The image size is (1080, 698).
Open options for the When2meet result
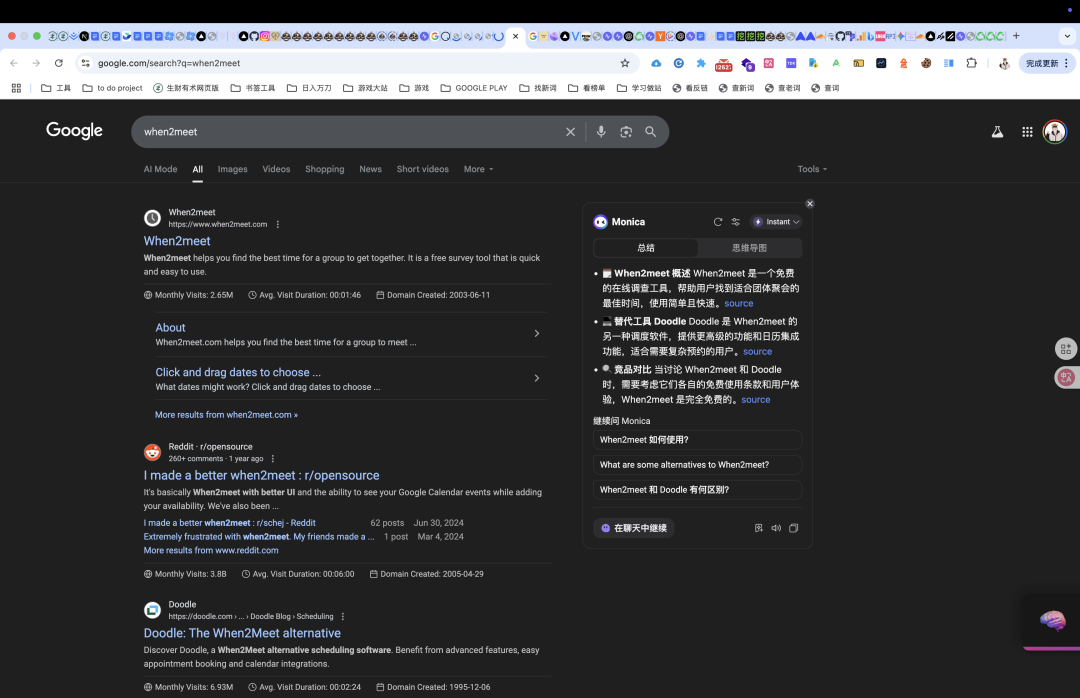point(278,225)
